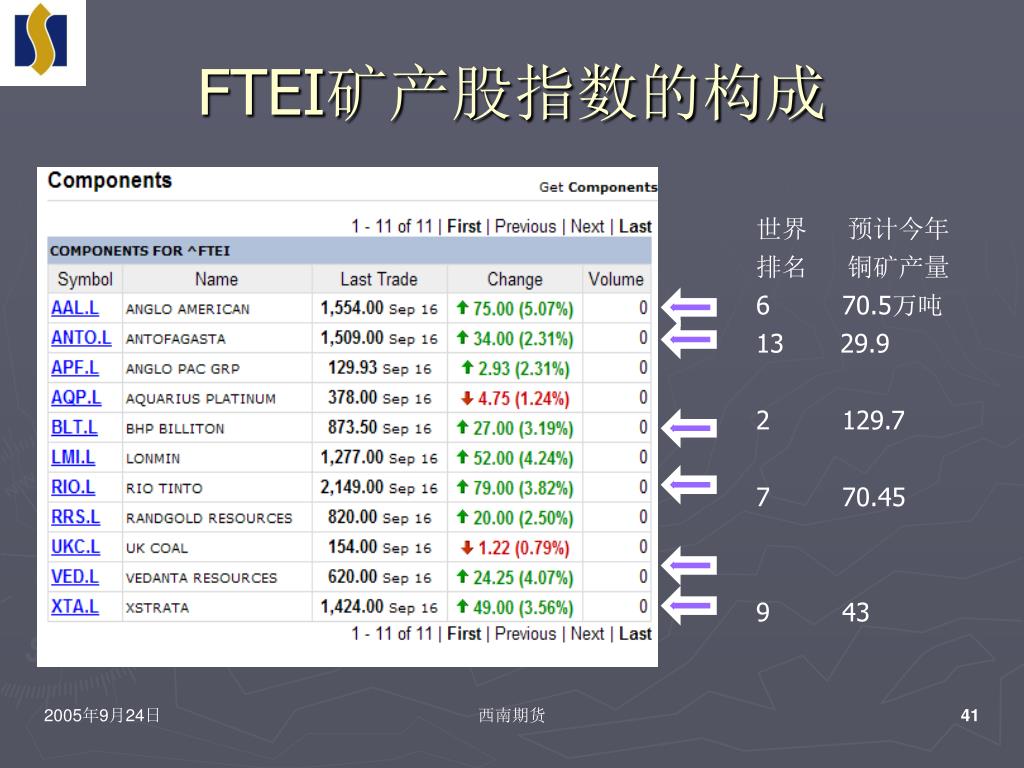Open the RIO.L symbol link
1024x768 pixels.
click(73, 488)
